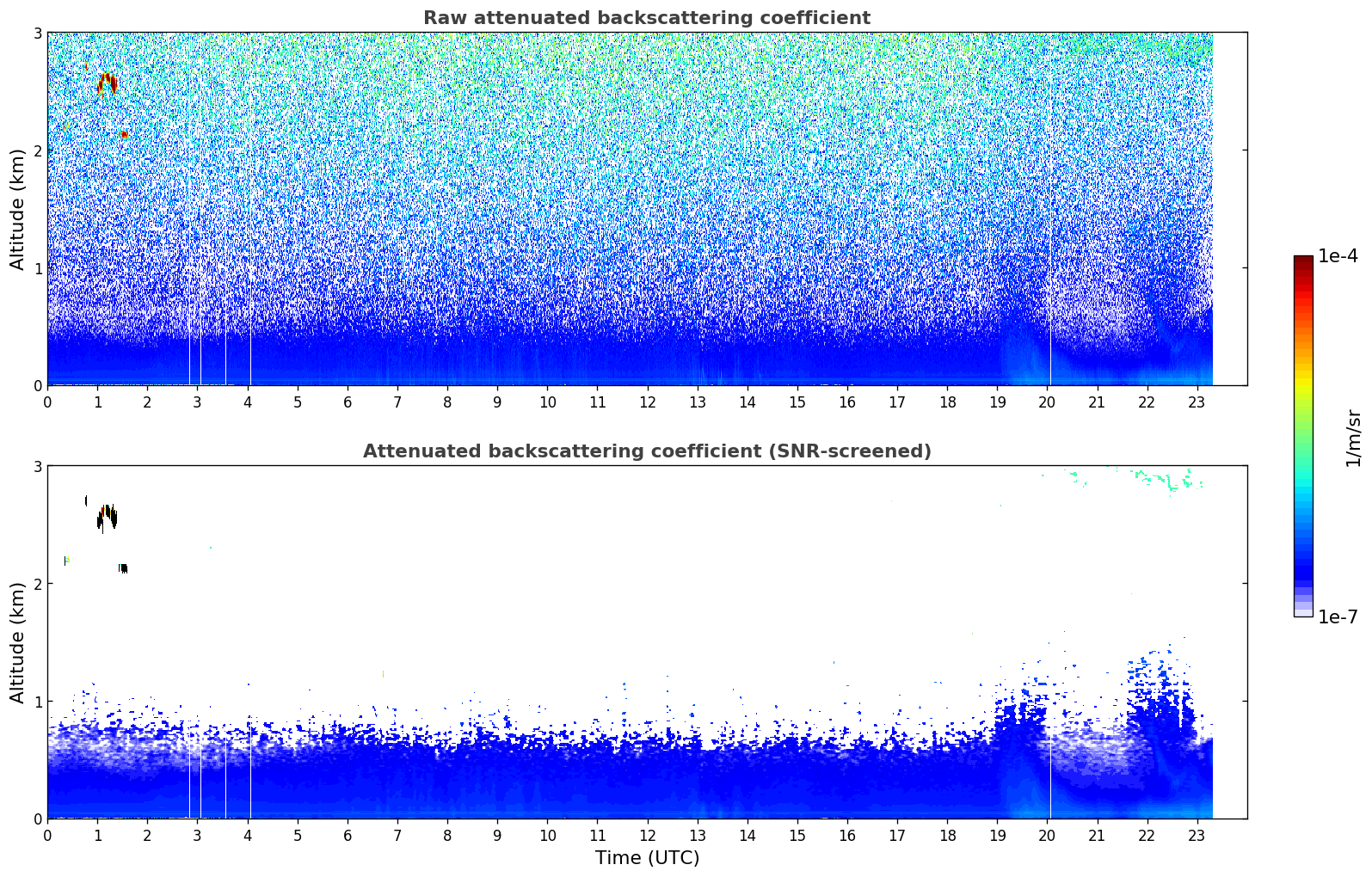Click the 'Raw attenuated backscattering coefficient' title
The image size is (1372, 877).
pos(647,18)
